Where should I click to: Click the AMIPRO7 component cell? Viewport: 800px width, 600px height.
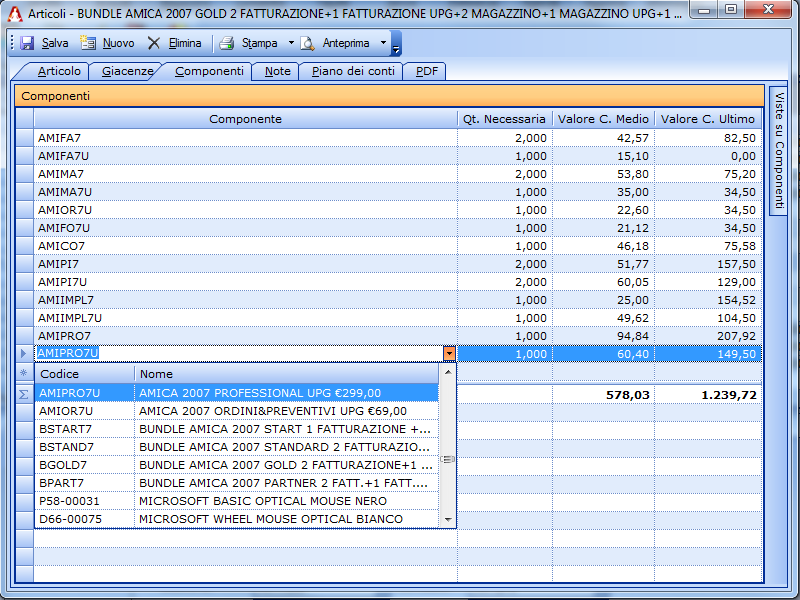[245, 336]
